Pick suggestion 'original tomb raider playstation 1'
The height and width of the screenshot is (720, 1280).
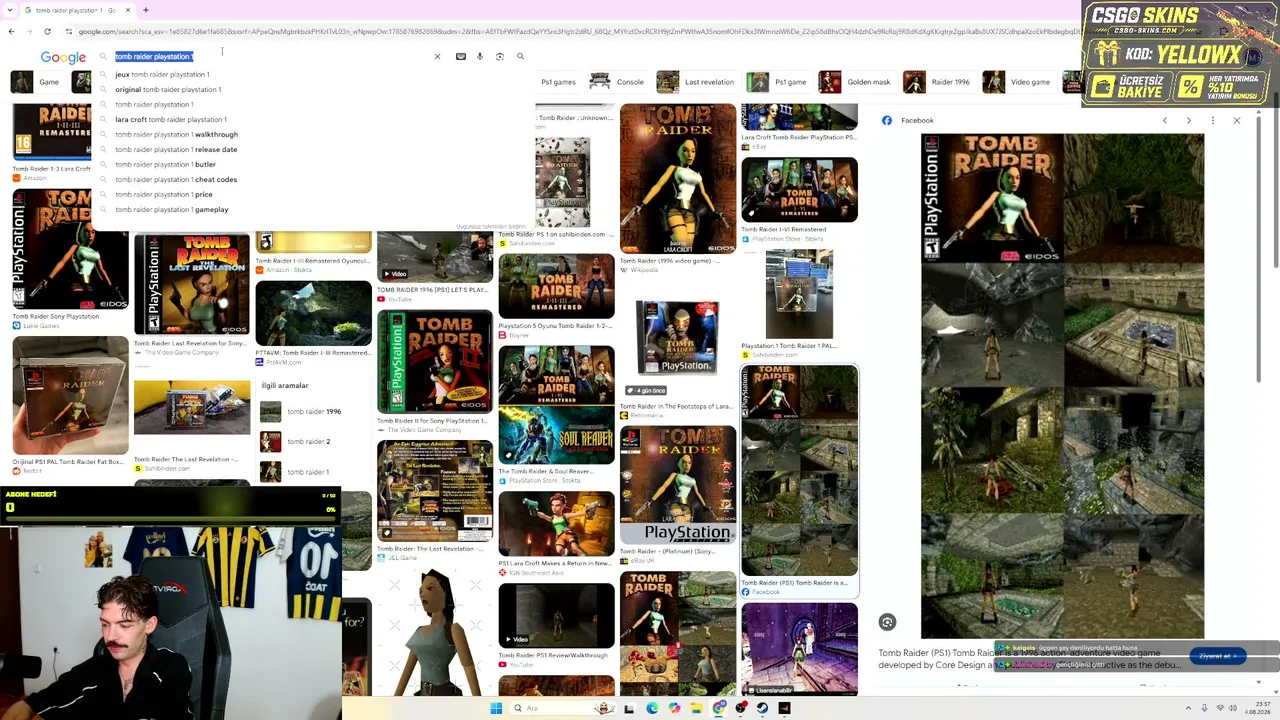[x=168, y=89]
